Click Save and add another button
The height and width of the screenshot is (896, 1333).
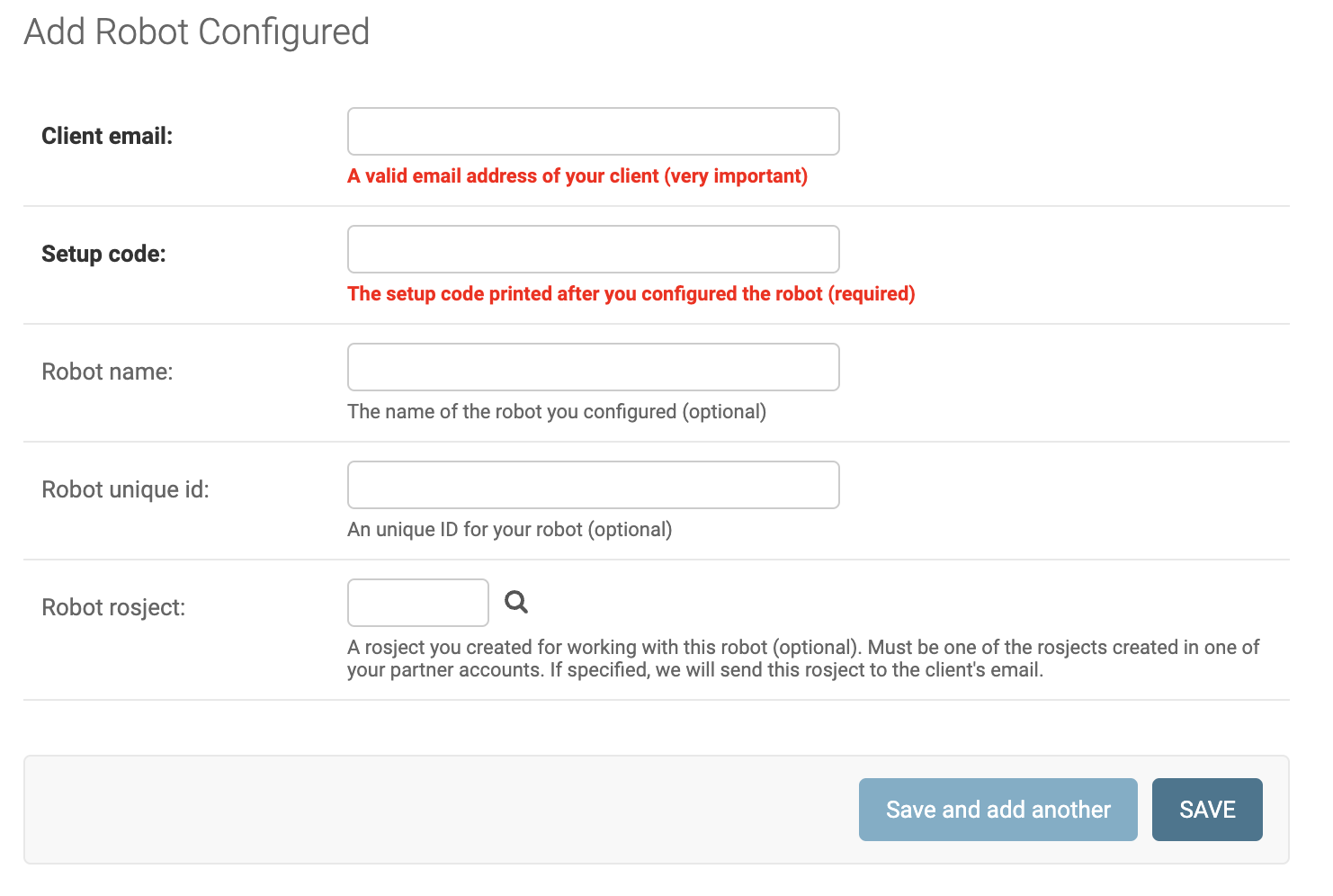click(x=998, y=810)
